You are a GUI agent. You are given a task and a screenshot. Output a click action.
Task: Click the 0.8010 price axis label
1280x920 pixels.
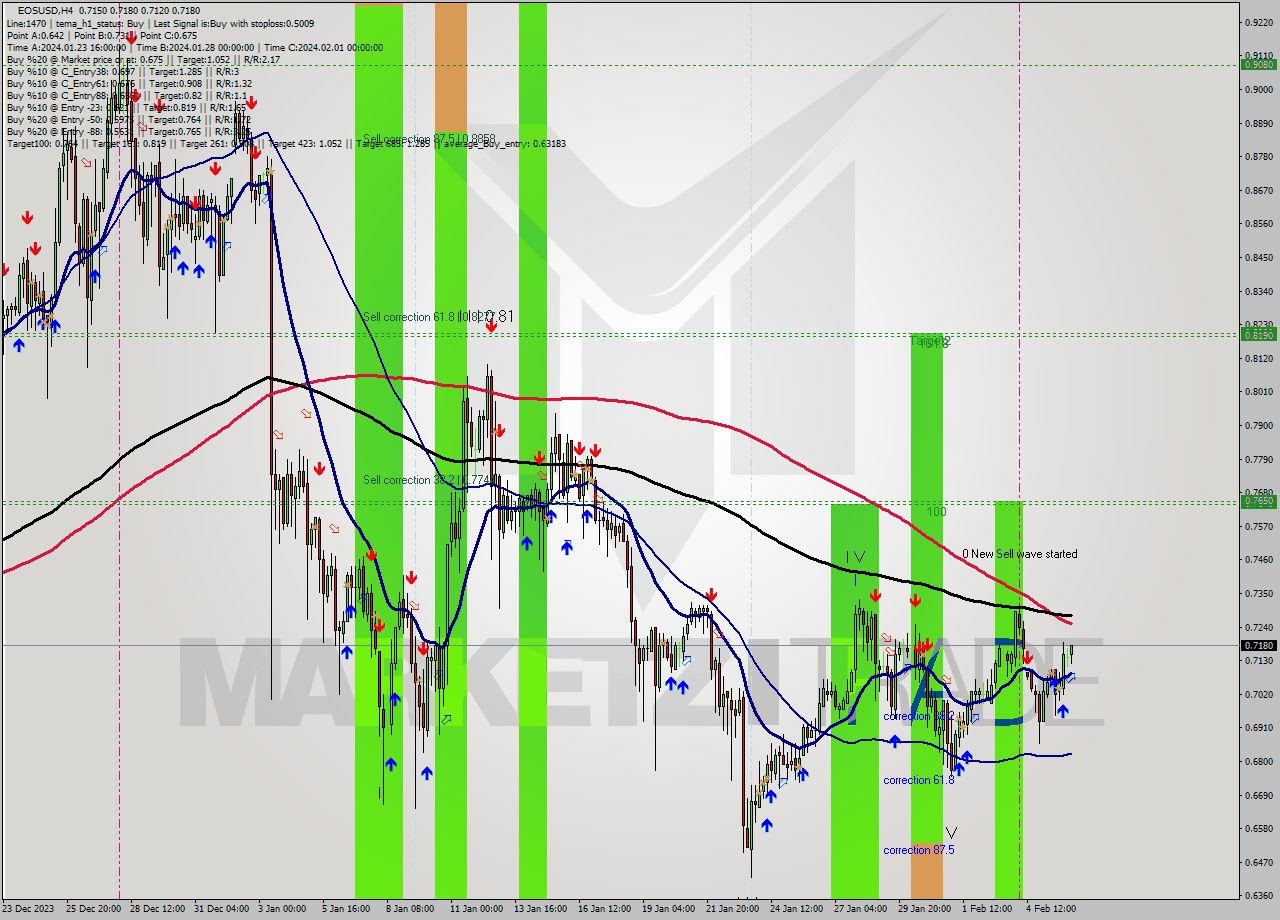click(x=1257, y=392)
